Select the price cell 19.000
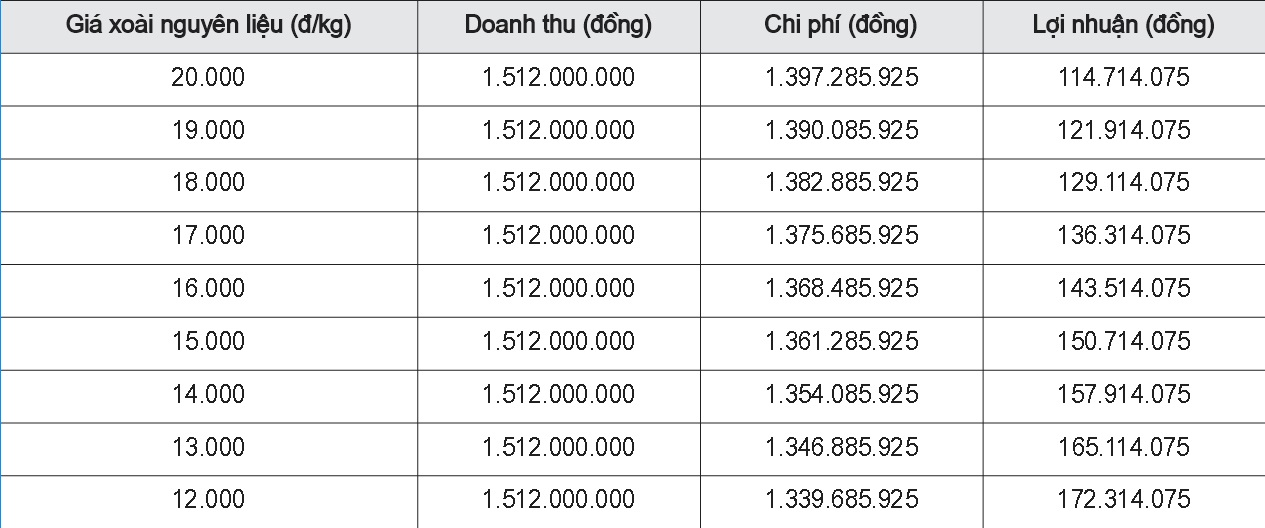This screenshot has height=528, width=1265. (x=208, y=132)
